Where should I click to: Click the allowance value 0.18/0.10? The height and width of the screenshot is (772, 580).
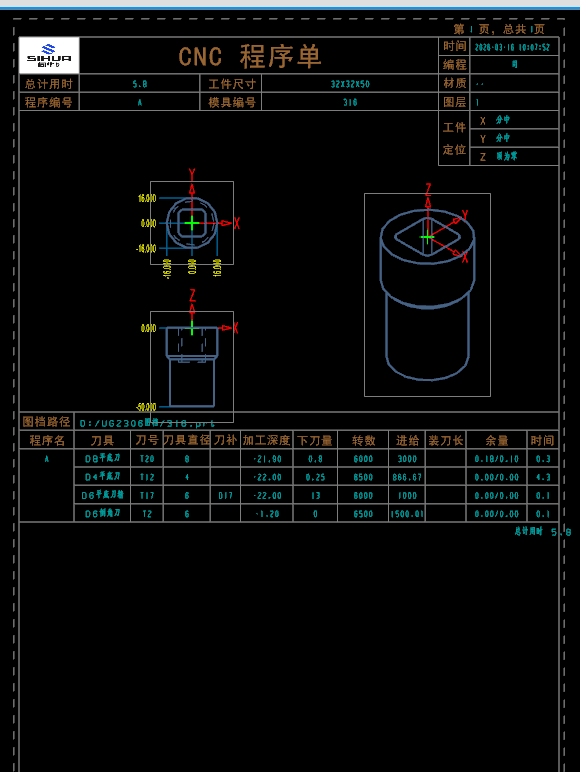[496, 458]
